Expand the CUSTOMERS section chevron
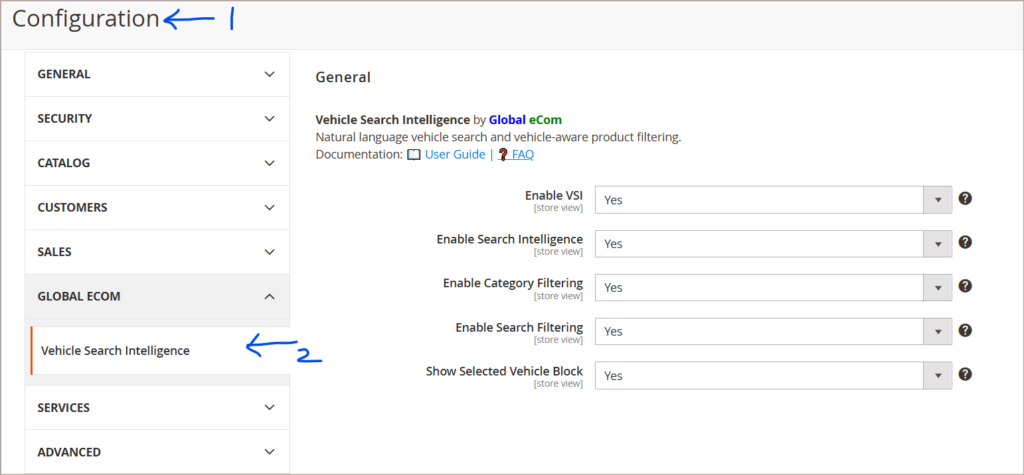The width and height of the screenshot is (1024, 475). coord(270,207)
